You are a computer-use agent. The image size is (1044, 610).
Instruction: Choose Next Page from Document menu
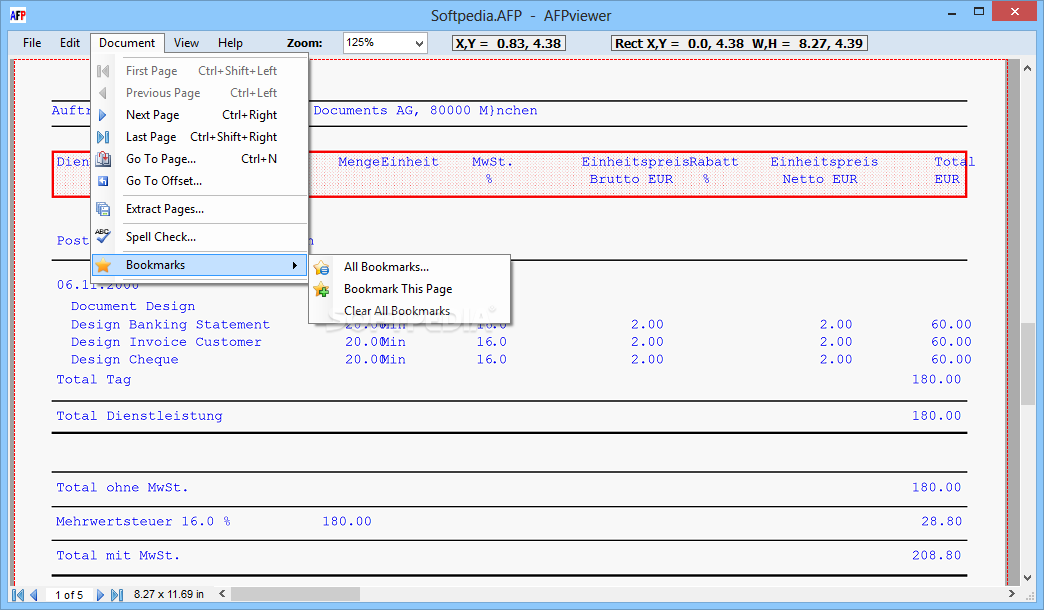coord(200,115)
